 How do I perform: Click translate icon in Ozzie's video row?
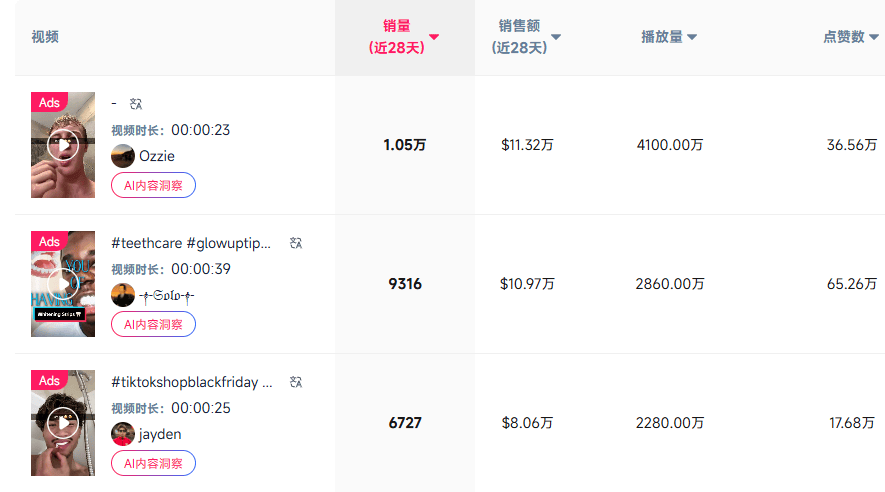[137, 103]
